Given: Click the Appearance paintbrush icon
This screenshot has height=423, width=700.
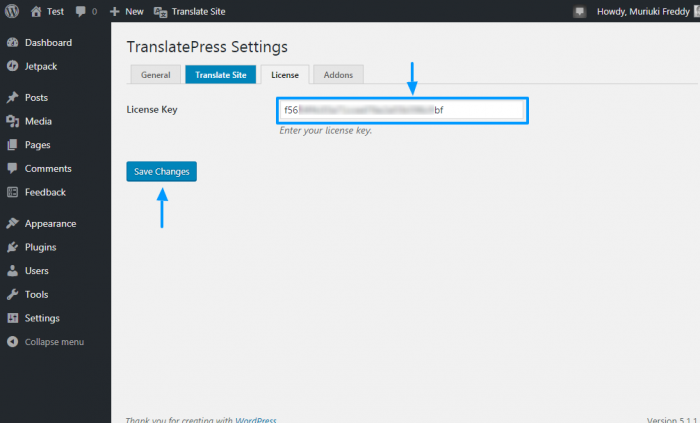Looking at the screenshot, I should (x=12, y=224).
